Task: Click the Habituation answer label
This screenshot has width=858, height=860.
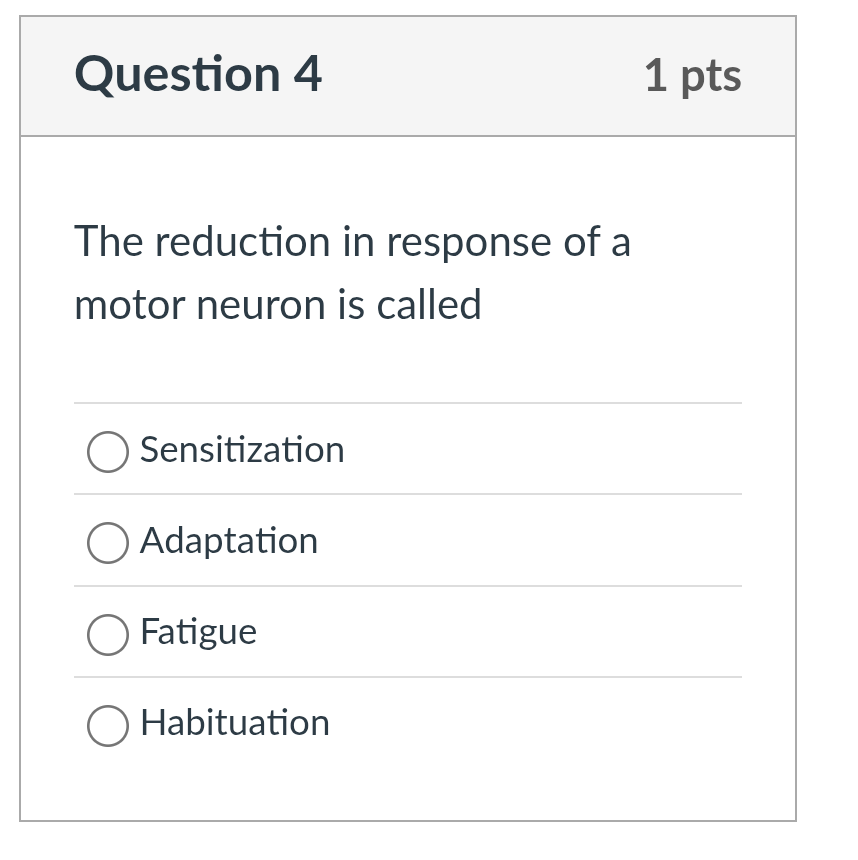Action: click(235, 723)
